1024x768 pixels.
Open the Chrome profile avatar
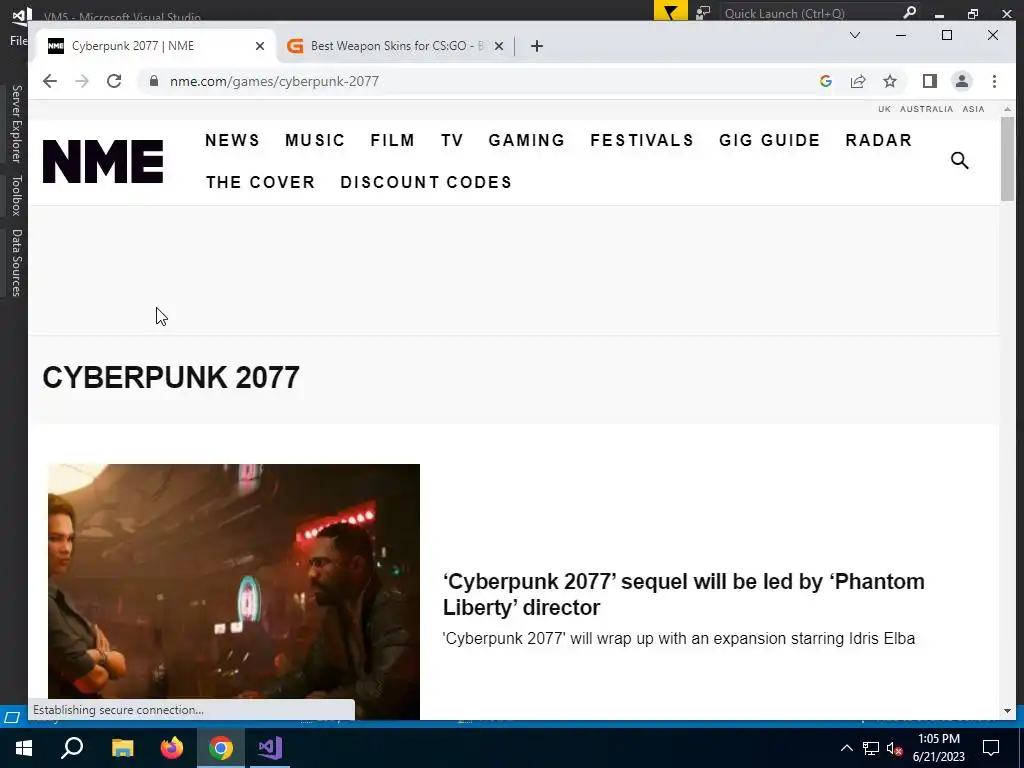click(961, 81)
